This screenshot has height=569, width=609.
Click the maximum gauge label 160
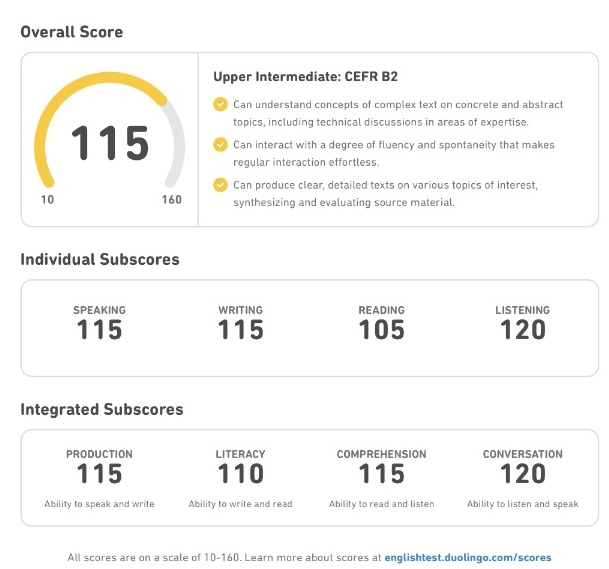tap(172, 200)
